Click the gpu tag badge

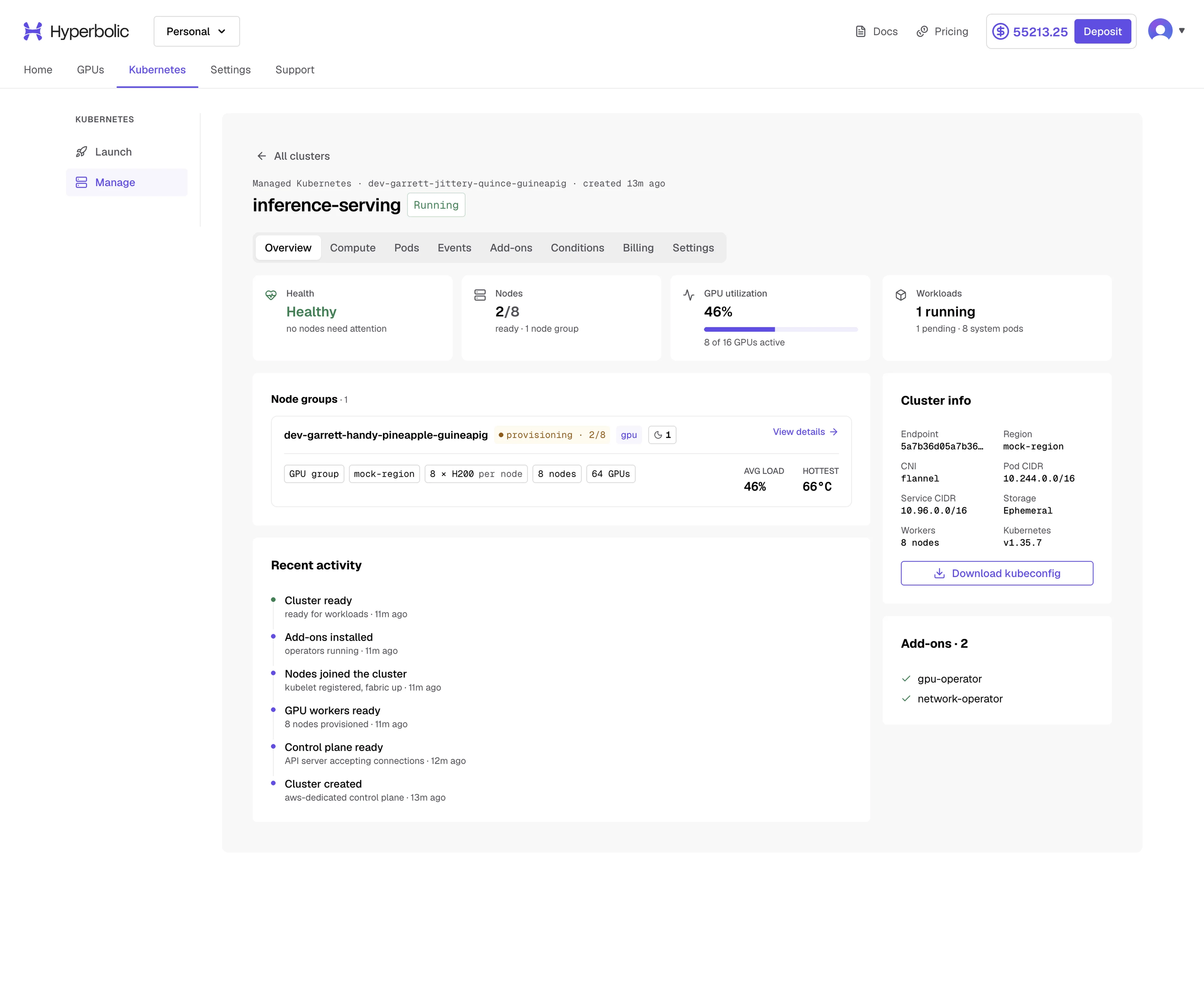click(x=629, y=435)
